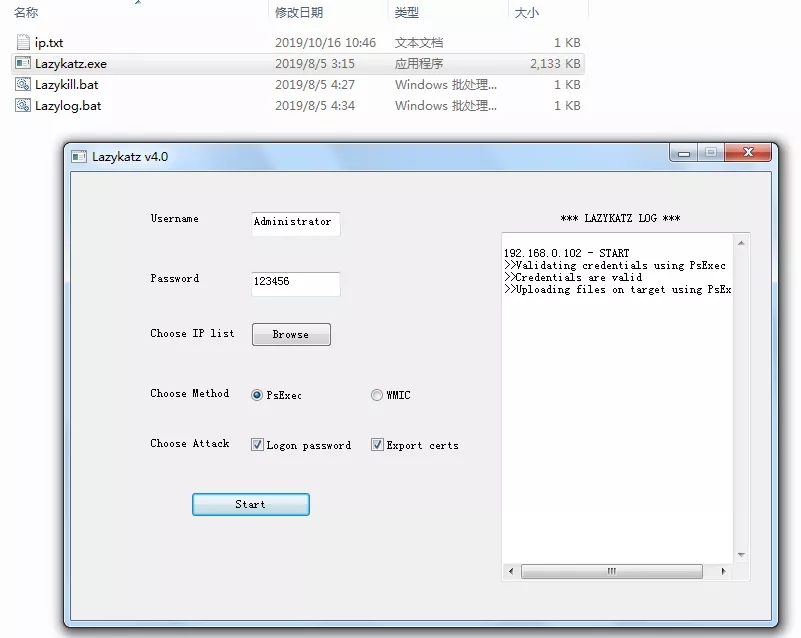
Task: Uncheck the Export certs checkbox
Action: pos(377,445)
